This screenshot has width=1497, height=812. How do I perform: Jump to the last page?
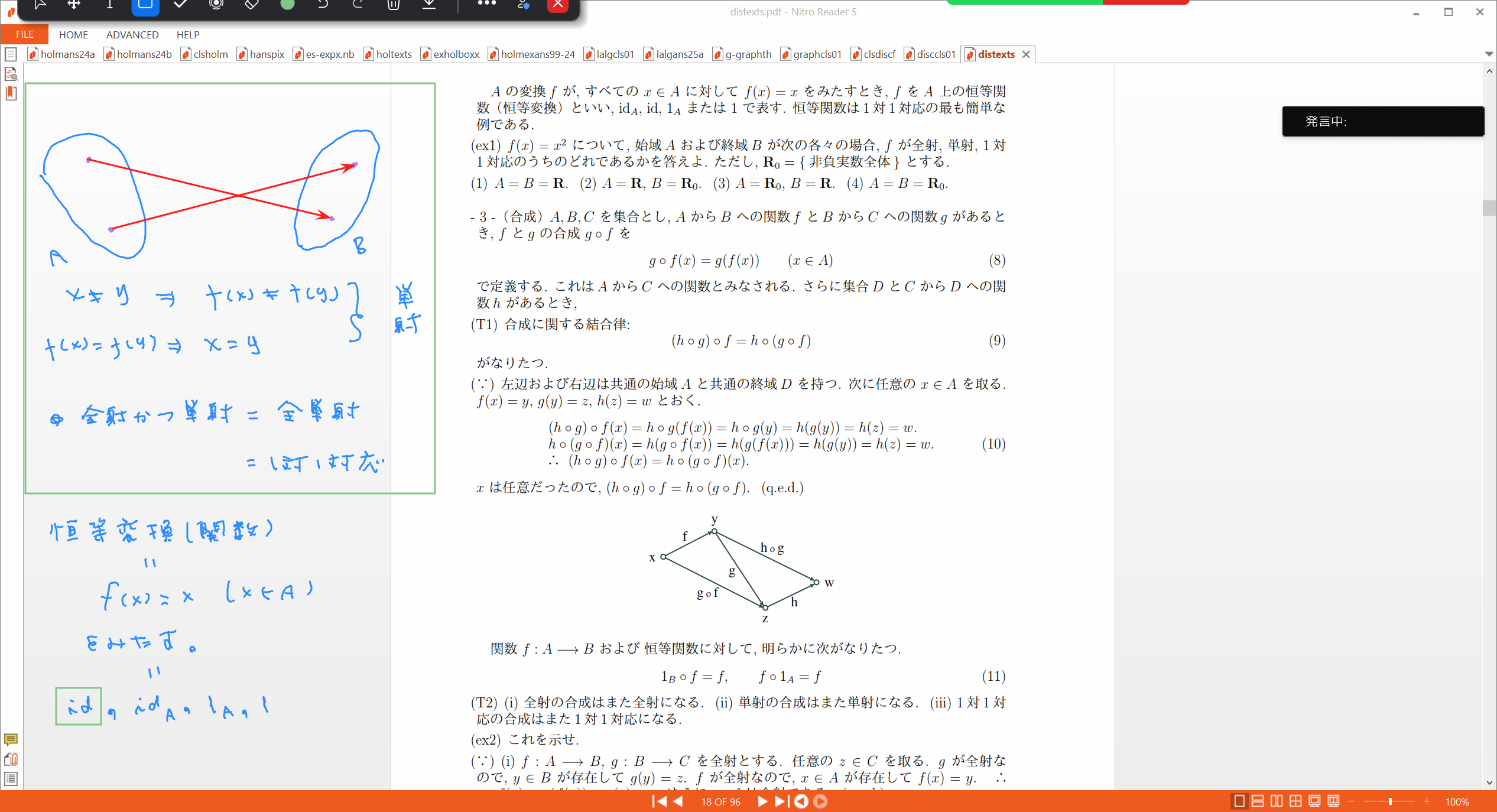click(781, 801)
